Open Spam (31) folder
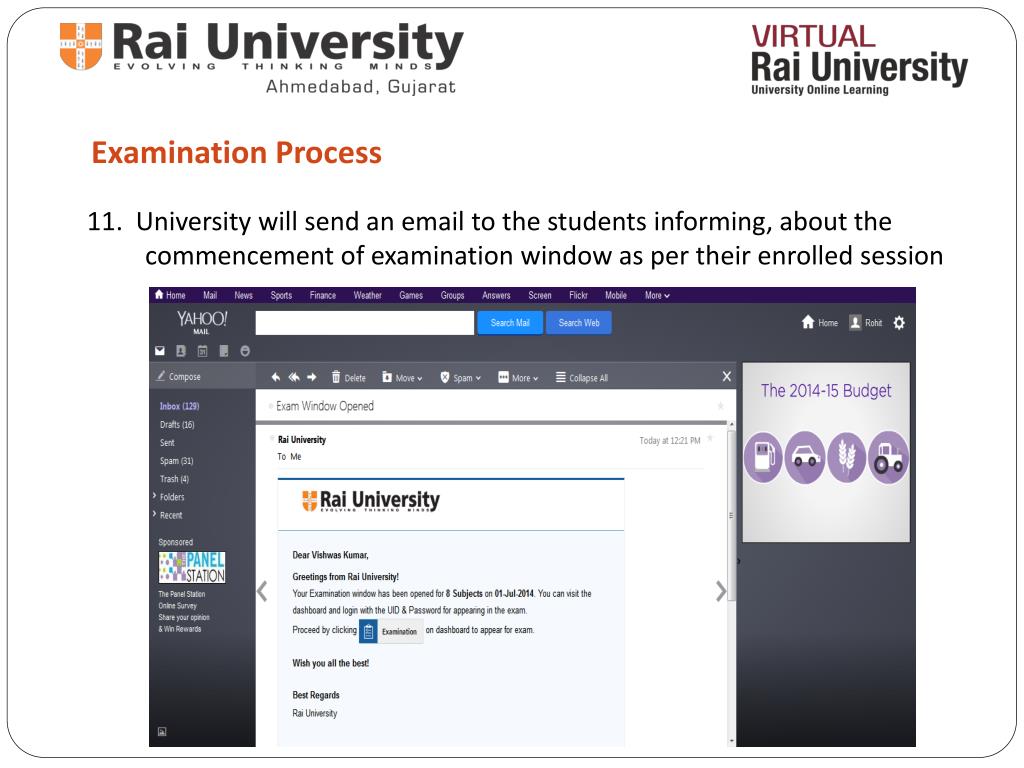1024x768 pixels. [x=176, y=461]
